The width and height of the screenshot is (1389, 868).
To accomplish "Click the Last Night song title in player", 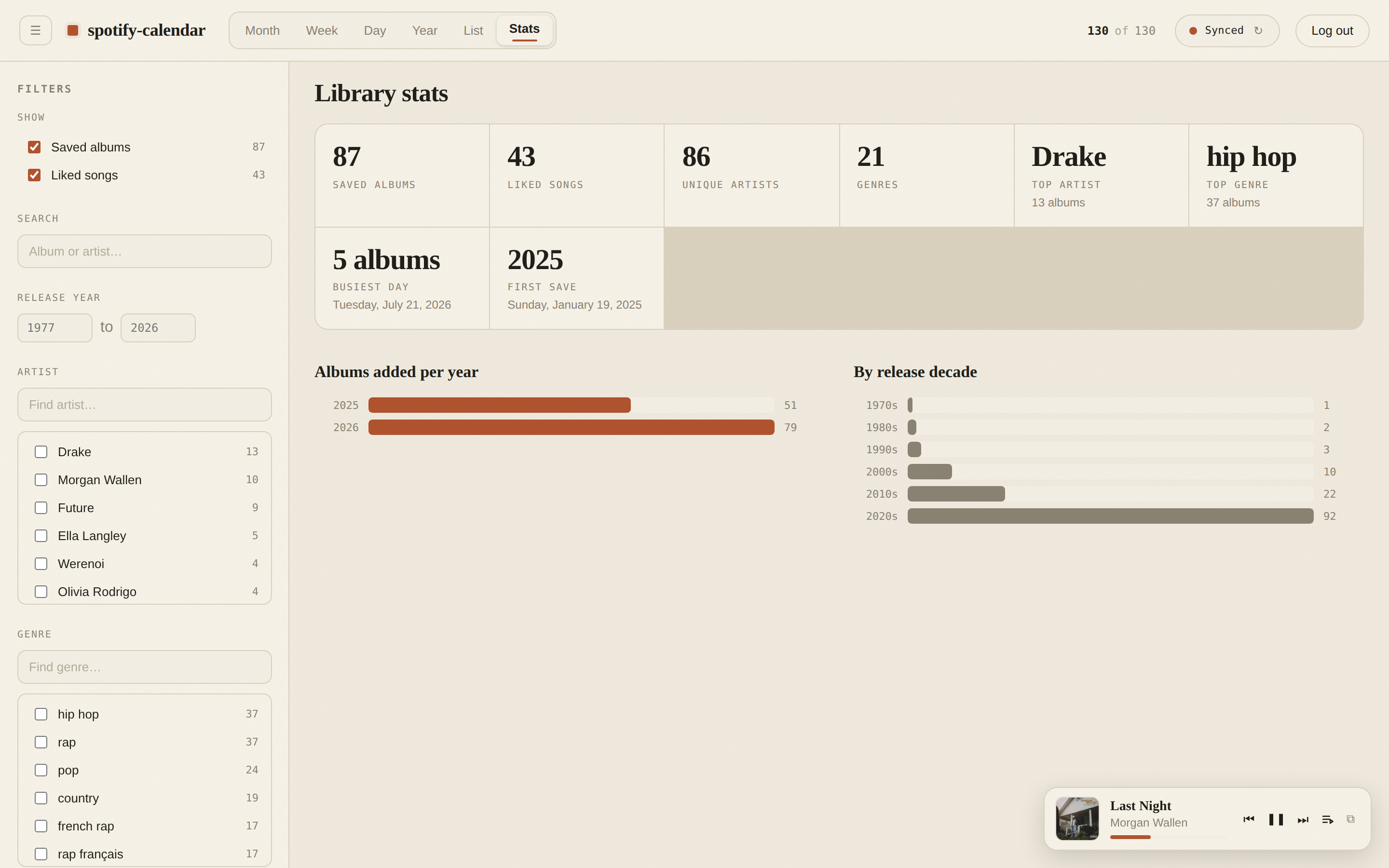I will point(1141,806).
